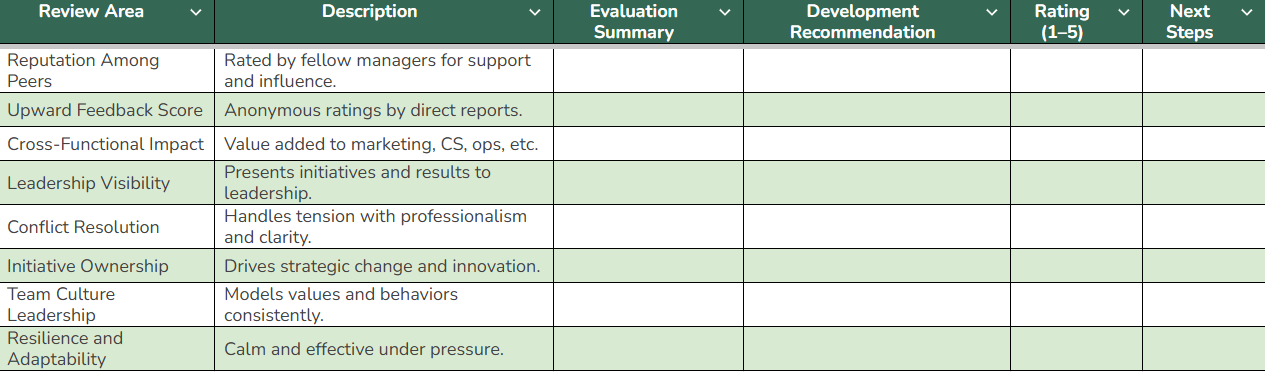Screen dimensions: 1265x372
Task: Select the Upward Feedback Score cell
Action: (x=107, y=110)
